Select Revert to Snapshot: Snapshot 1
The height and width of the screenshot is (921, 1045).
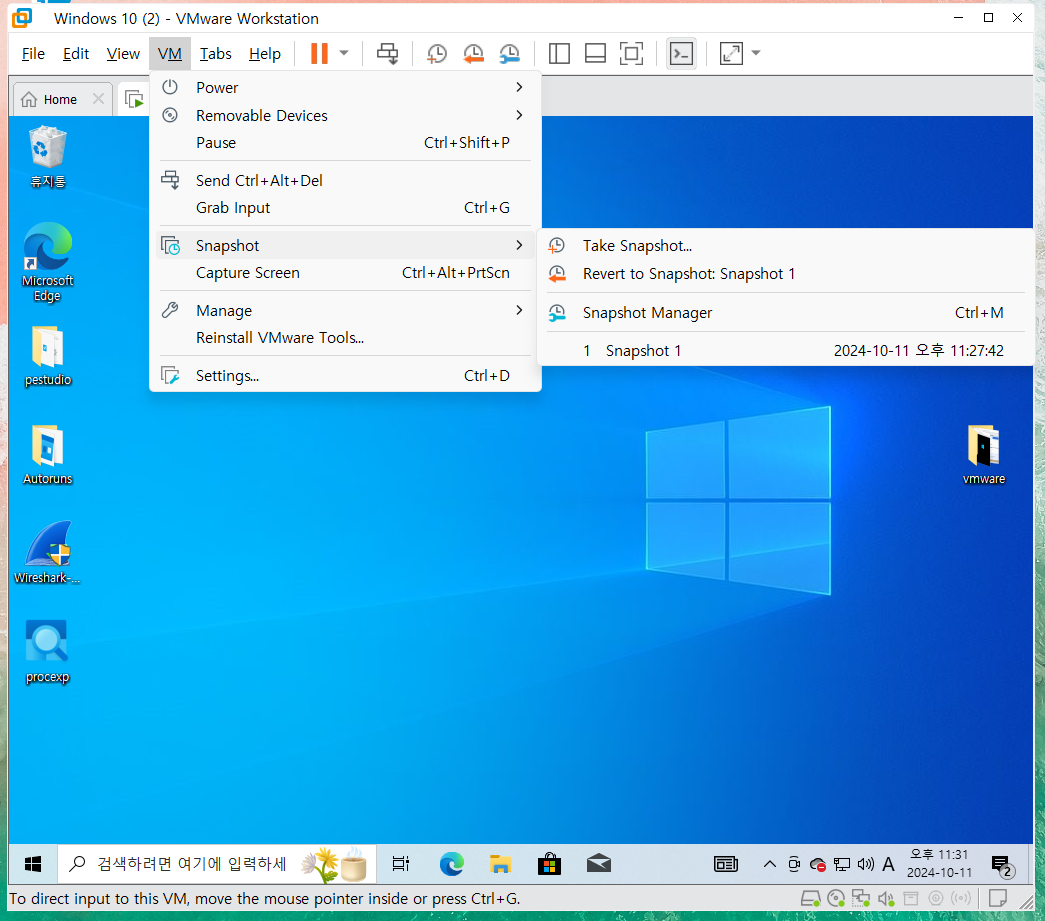point(785,274)
